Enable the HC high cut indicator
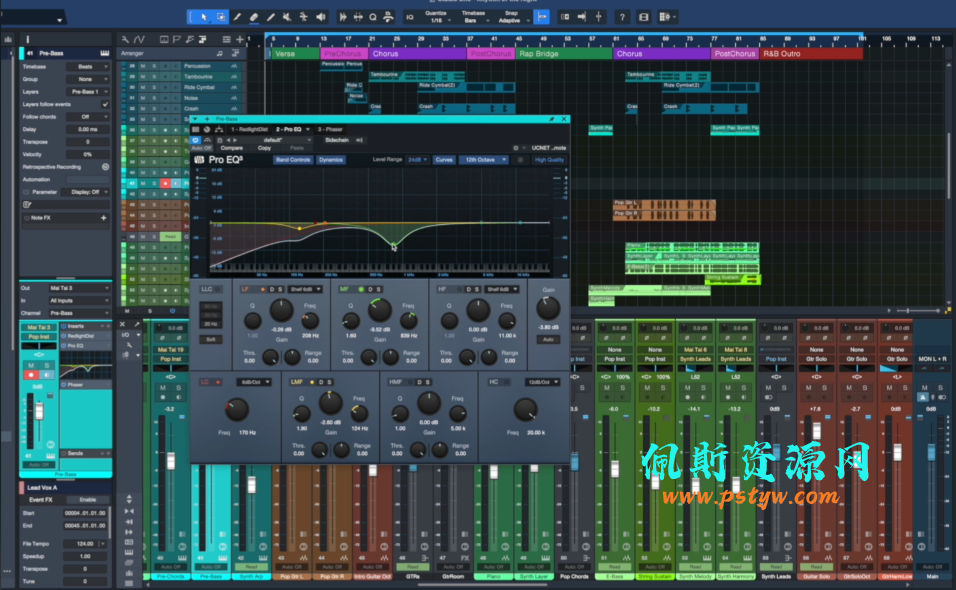Viewport: 956px width, 590px height. [506, 382]
